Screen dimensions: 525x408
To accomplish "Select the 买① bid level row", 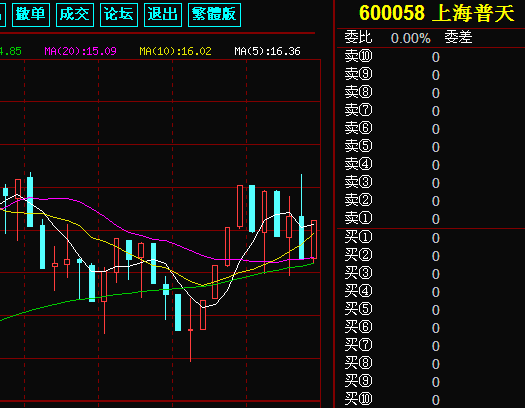I will point(431,238).
